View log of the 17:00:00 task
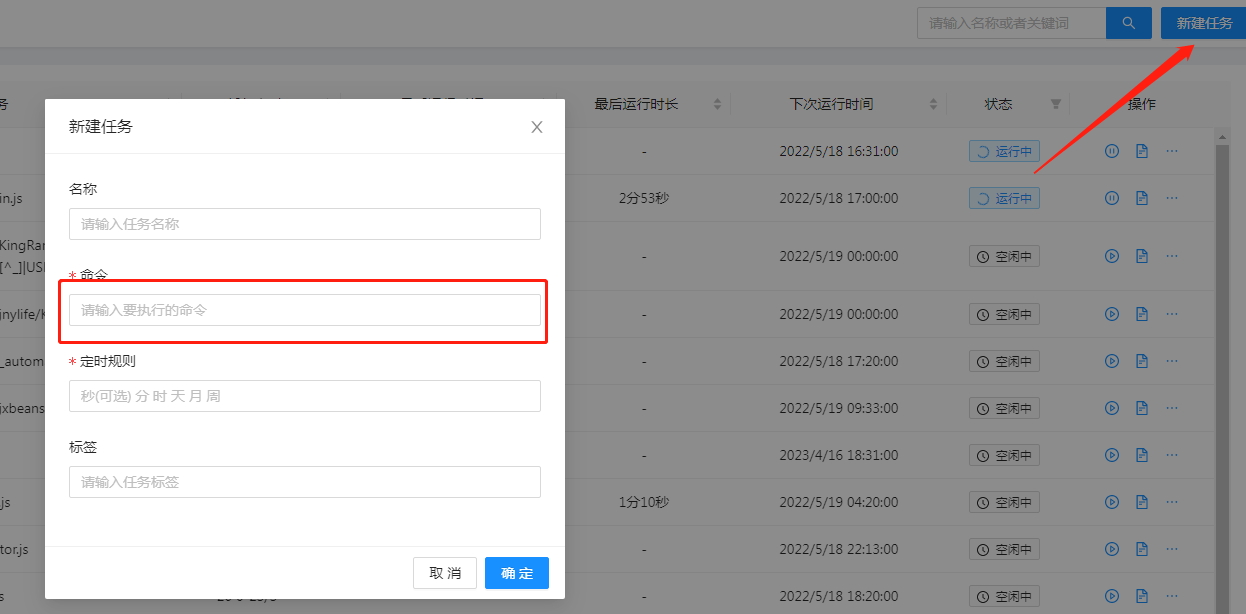 coord(1141,198)
